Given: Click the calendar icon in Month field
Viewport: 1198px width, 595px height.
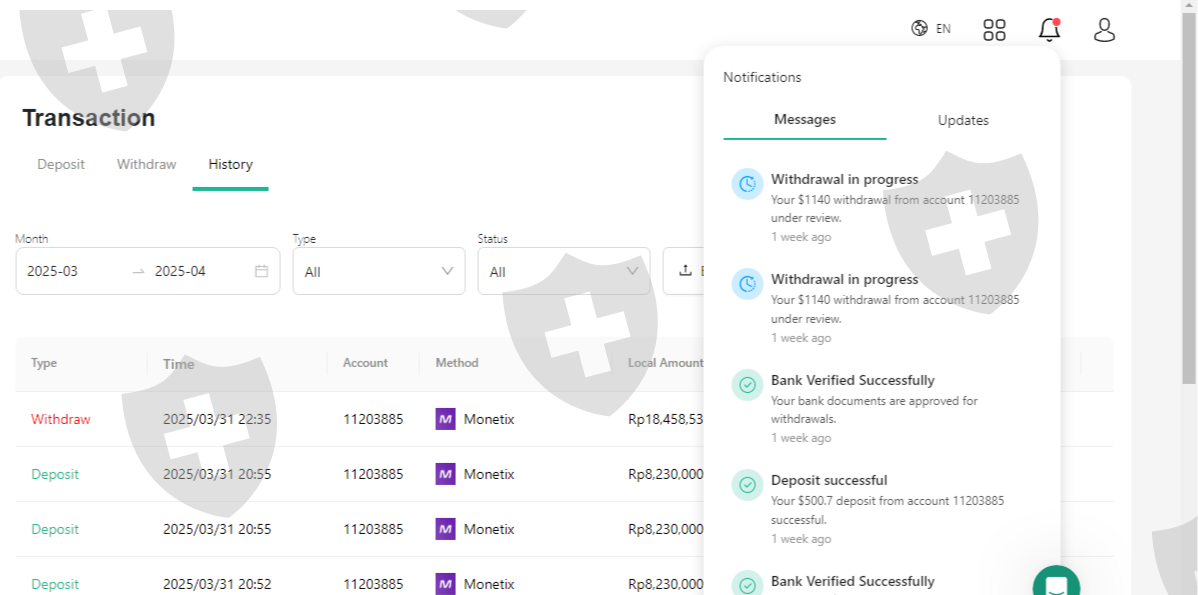Looking at the screenshot, I should (x=261, y=271).
